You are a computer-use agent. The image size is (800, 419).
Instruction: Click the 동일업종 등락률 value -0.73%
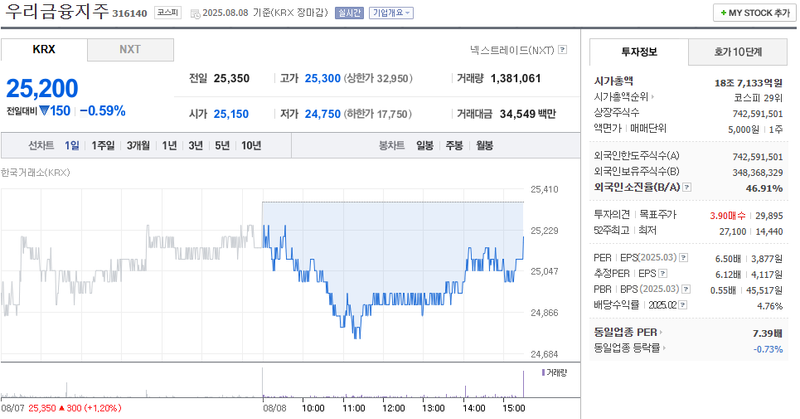[768, 349]
